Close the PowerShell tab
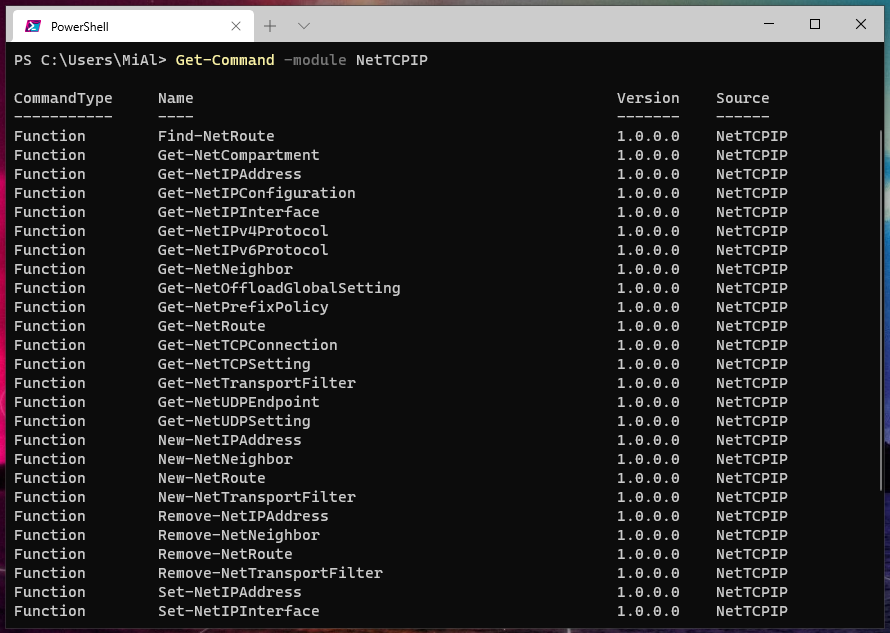Viewport: 890px width, 633px height. point(236,25)
